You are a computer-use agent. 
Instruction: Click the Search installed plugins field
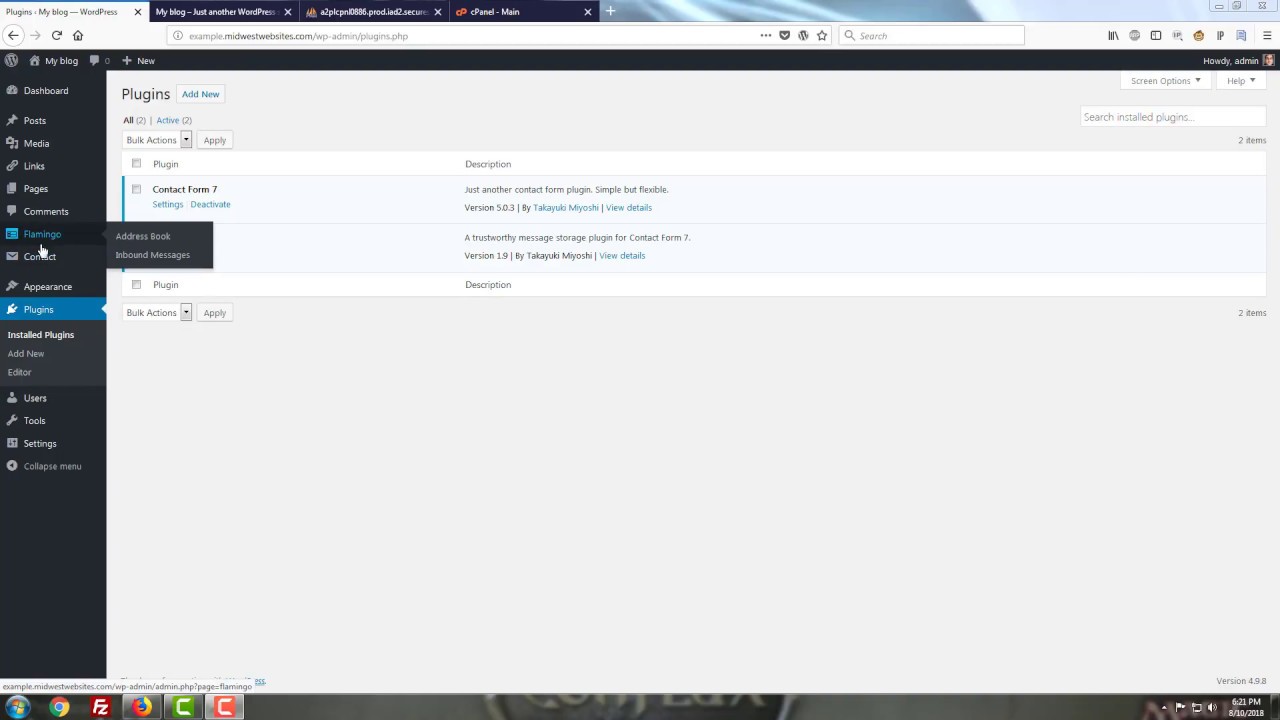(x=1172, y=117)
